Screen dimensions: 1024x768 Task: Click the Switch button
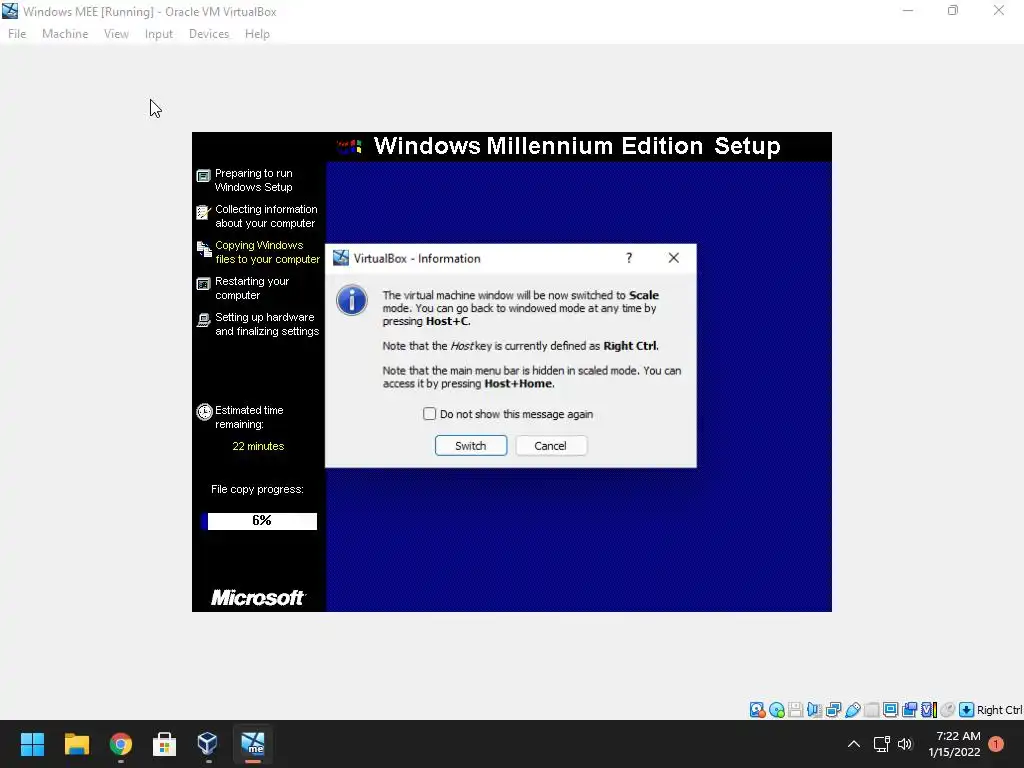point(471,445)
